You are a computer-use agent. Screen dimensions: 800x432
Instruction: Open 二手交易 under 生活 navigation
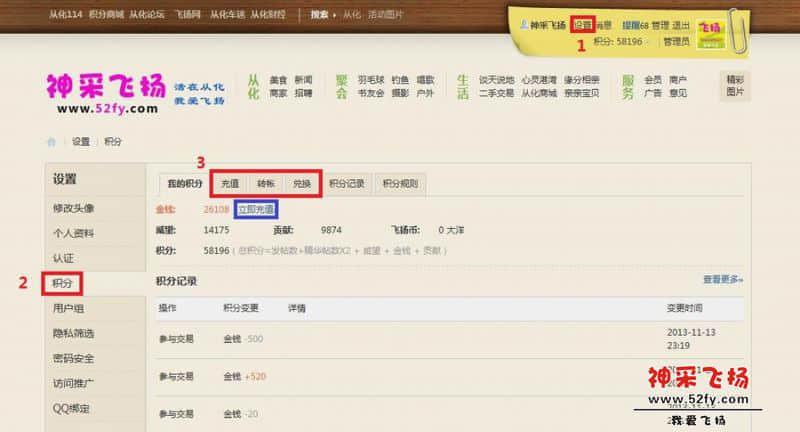(x=496, y=93)
